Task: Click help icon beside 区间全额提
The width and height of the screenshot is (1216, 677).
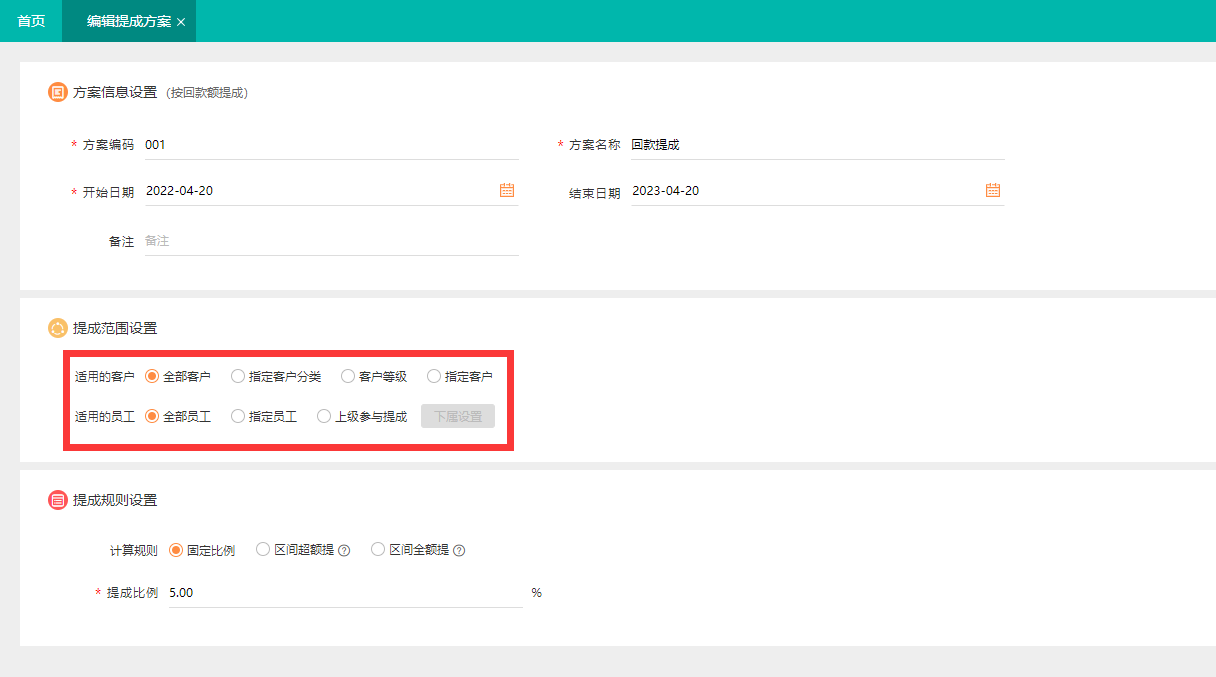Action: [x=460, y=550]
